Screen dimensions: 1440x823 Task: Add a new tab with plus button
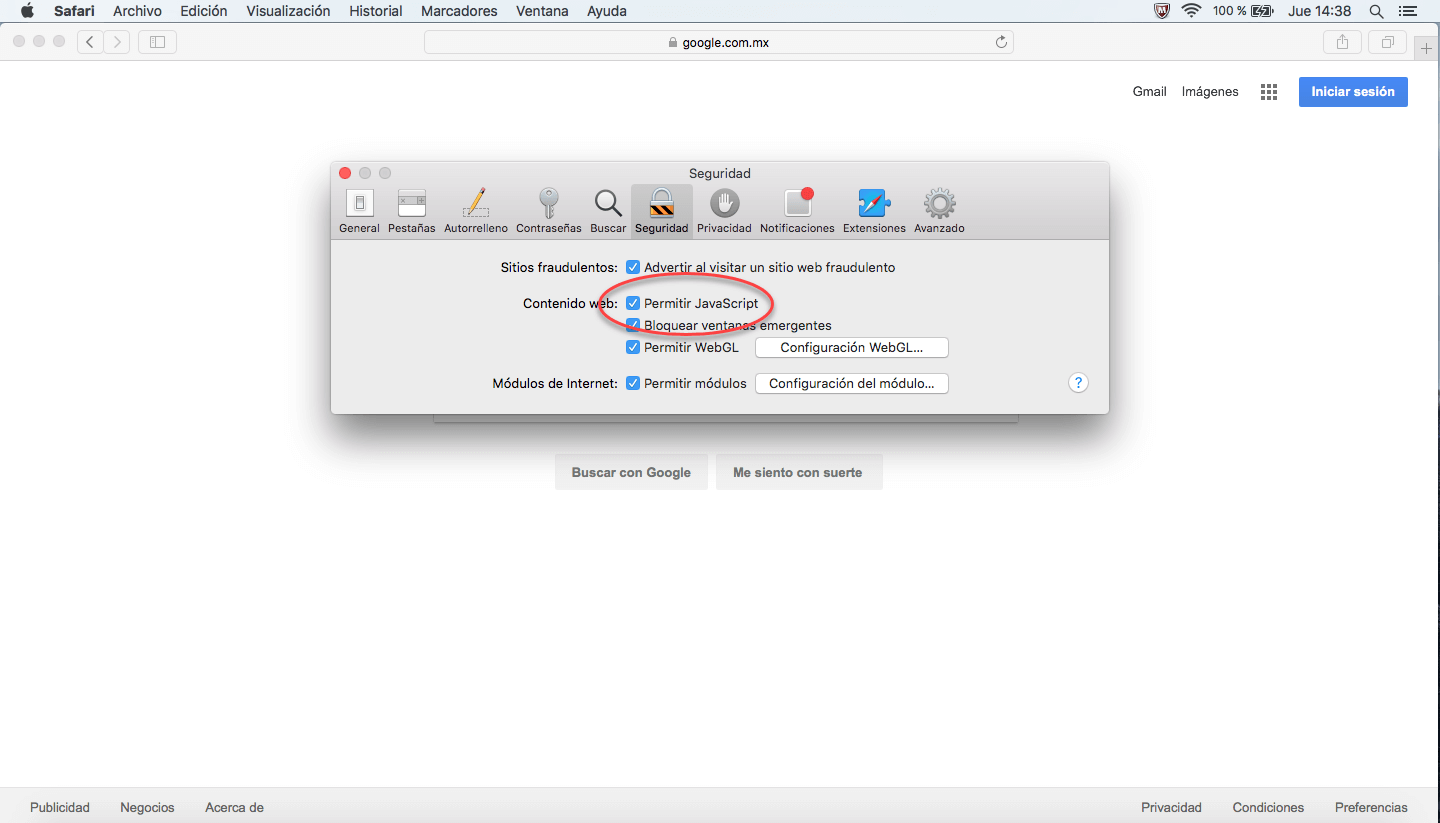pos(1426,48)
